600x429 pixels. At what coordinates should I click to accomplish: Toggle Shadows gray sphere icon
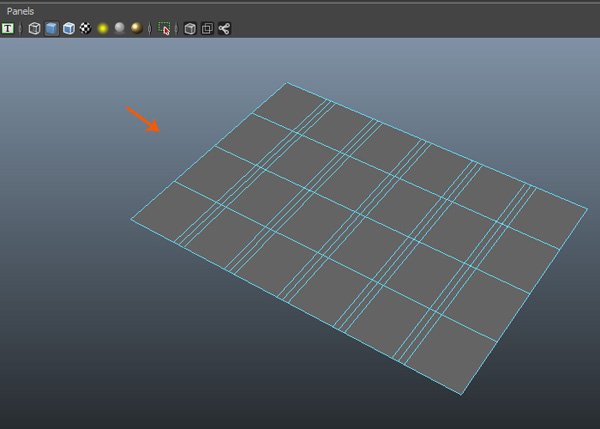120,28
